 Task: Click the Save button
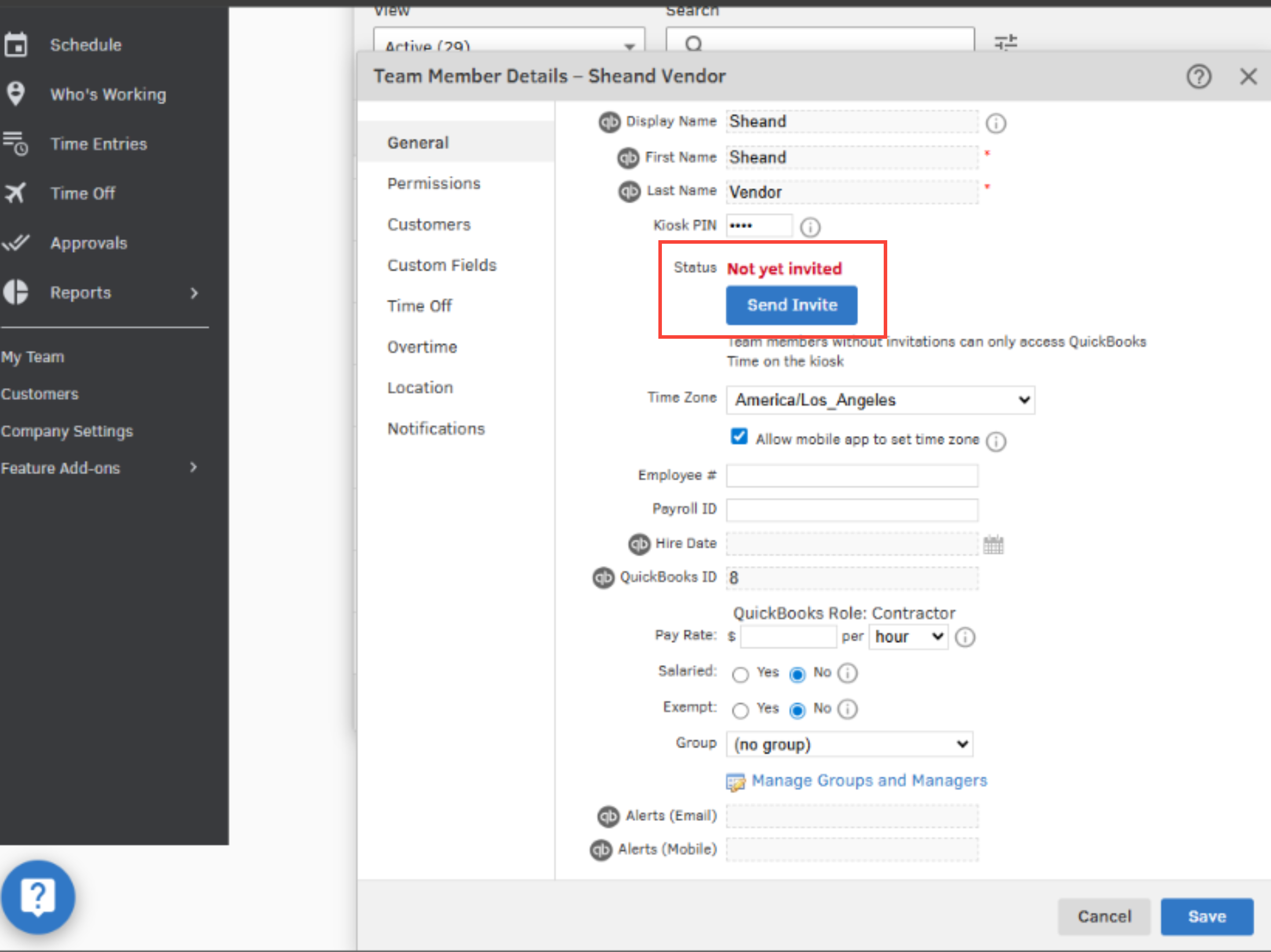[x=1207, y=916]
